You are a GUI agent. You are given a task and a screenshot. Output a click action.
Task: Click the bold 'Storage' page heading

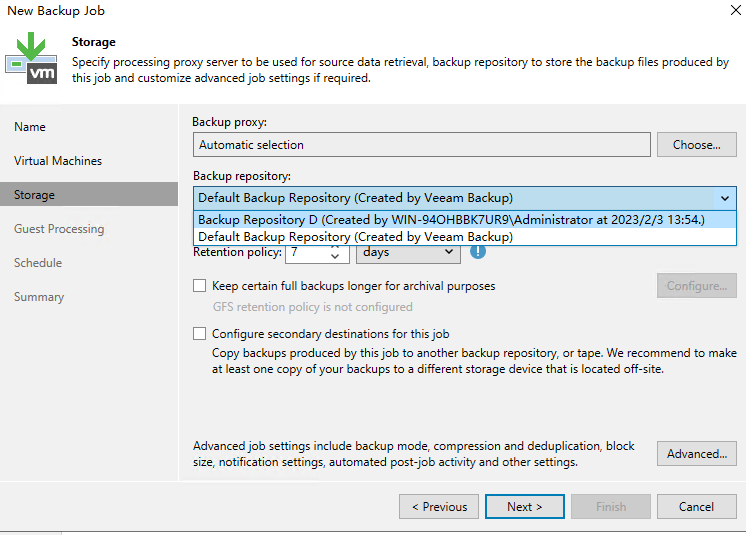pos(94,42)
